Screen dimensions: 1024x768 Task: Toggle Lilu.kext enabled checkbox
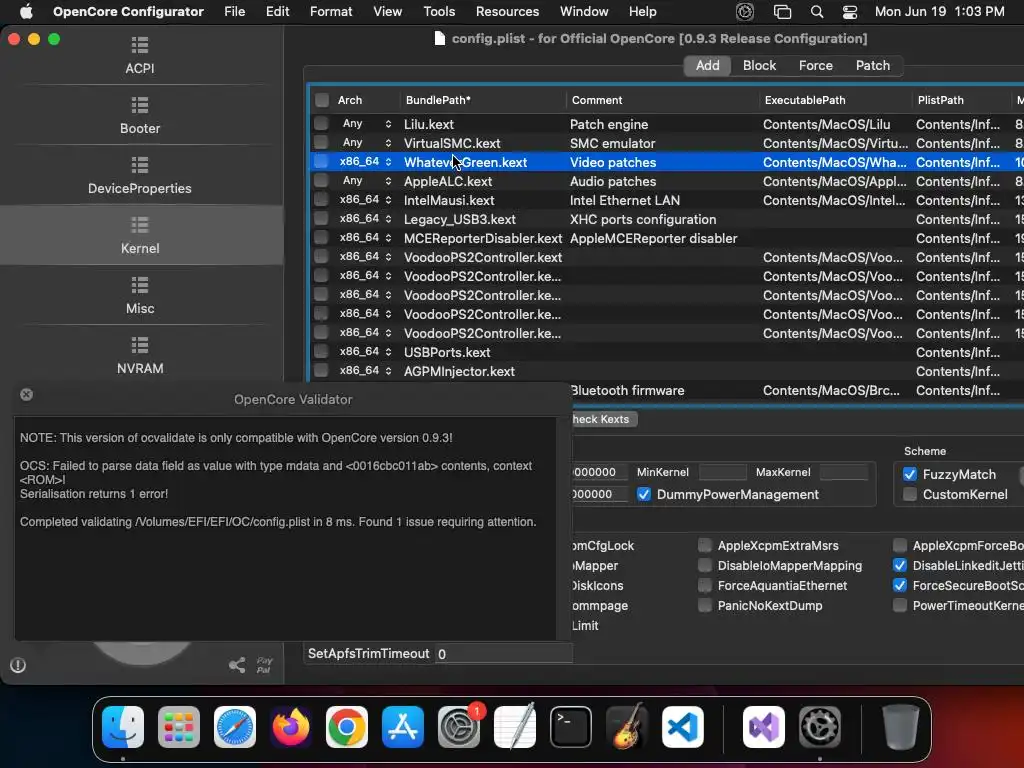(x=321, y=123)
